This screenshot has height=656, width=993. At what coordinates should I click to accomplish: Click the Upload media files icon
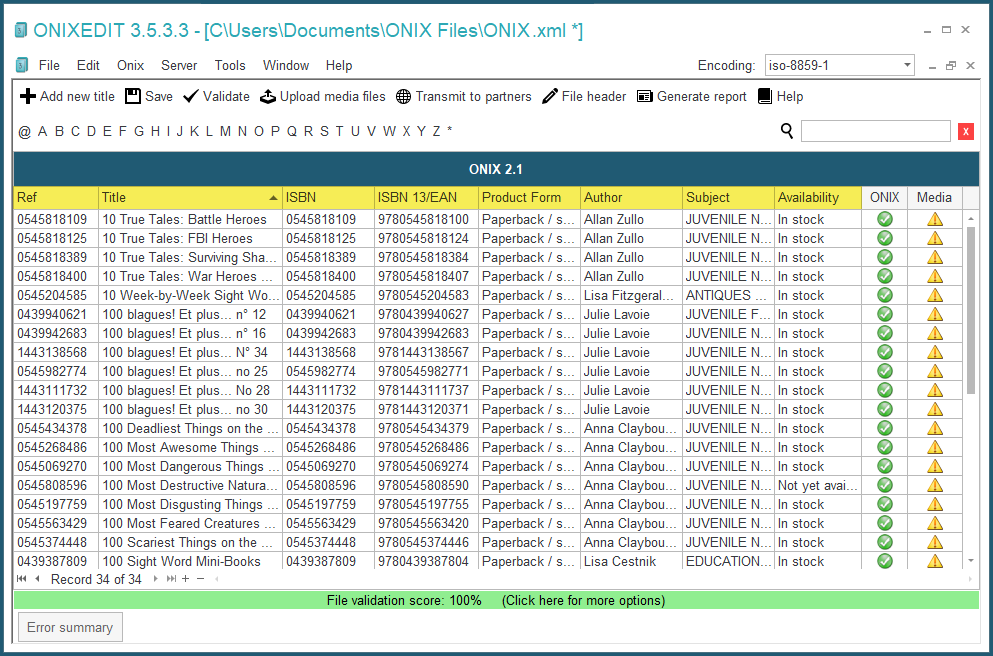268,96
